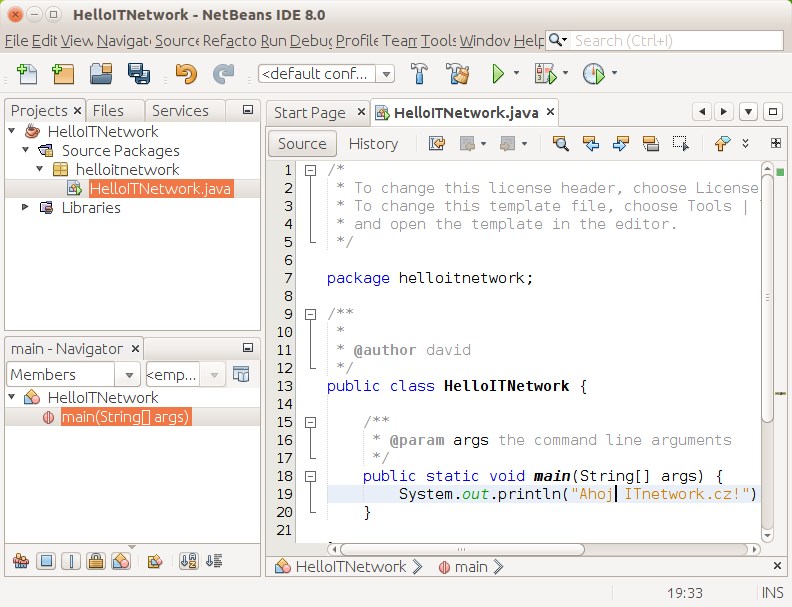
Task: Click the Find Selection magnifier icon
Action: coord(560,144)
